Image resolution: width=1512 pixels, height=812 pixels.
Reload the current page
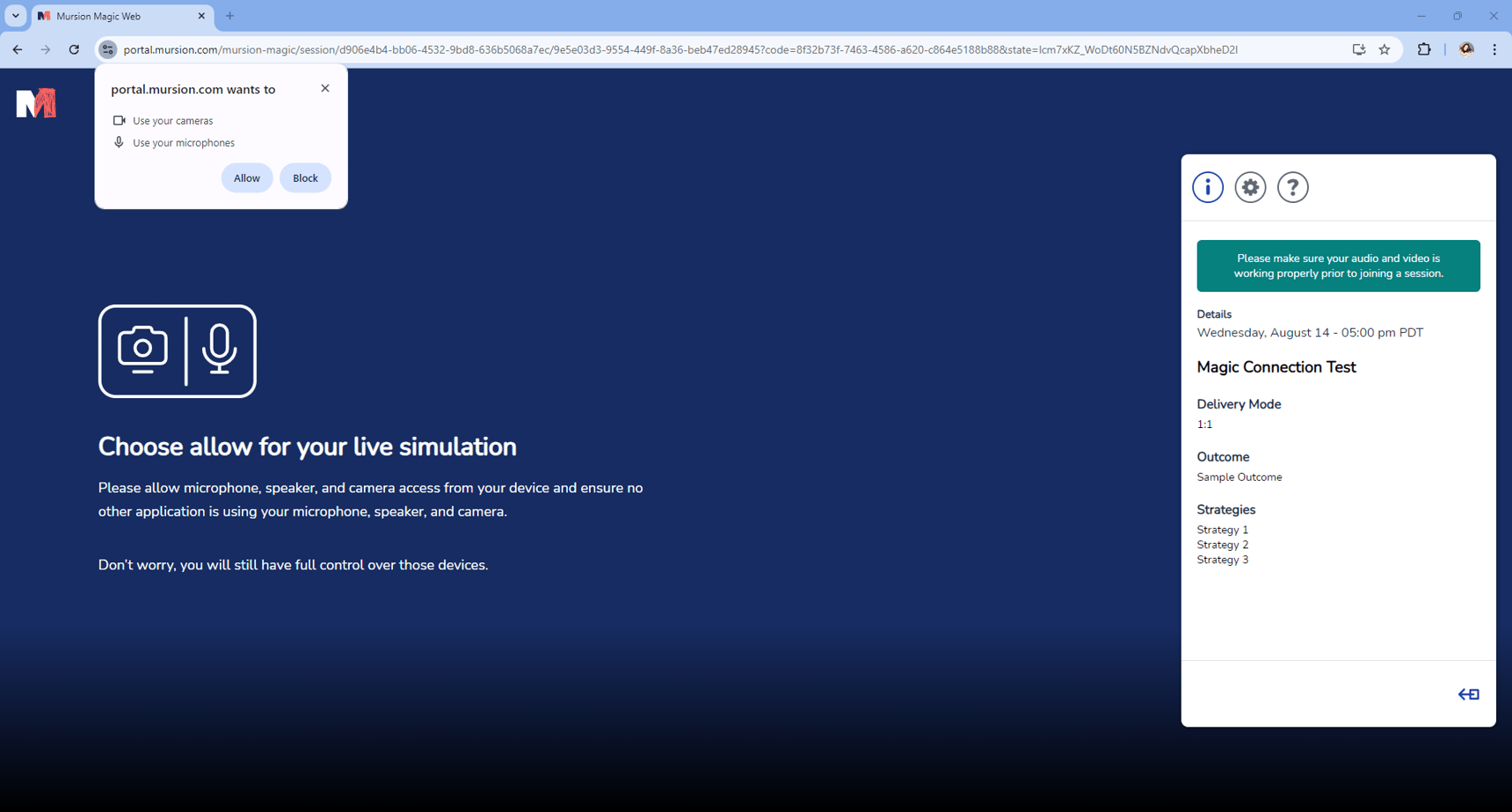click(74, 50)
